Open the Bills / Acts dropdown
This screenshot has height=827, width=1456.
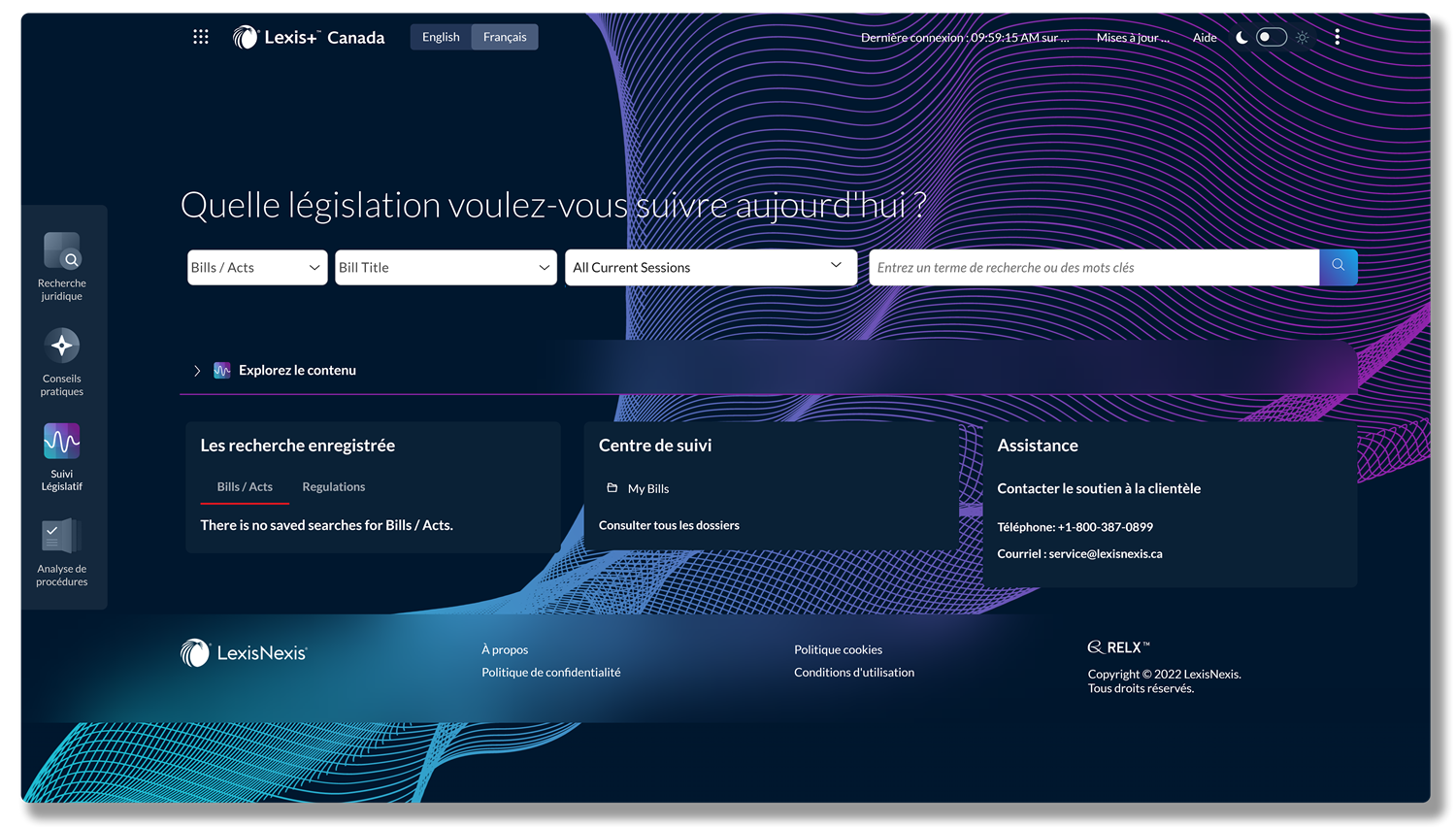coord(256,268)
